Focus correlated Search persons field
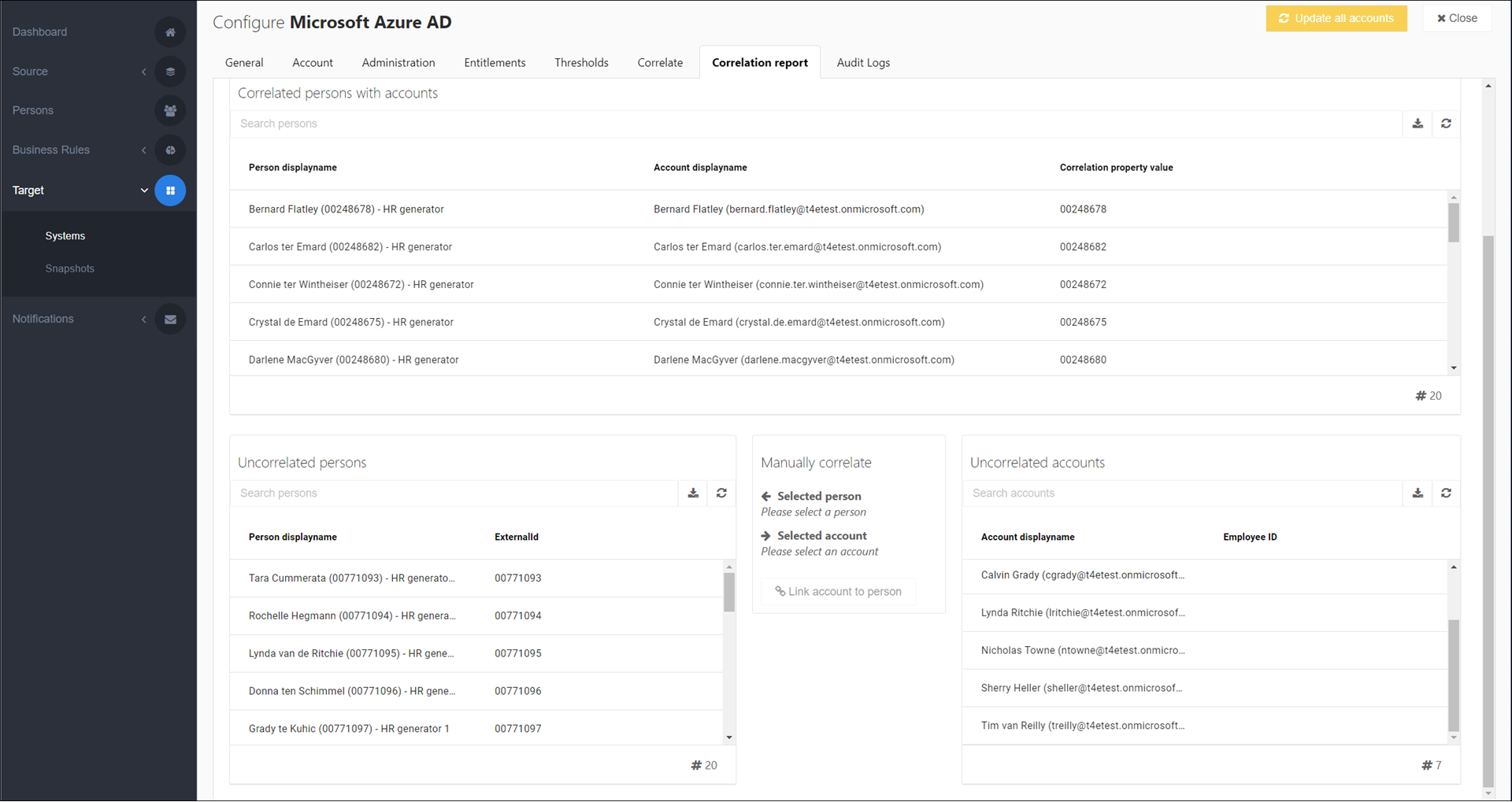The image size is (1512, 802). coord(817,124)
